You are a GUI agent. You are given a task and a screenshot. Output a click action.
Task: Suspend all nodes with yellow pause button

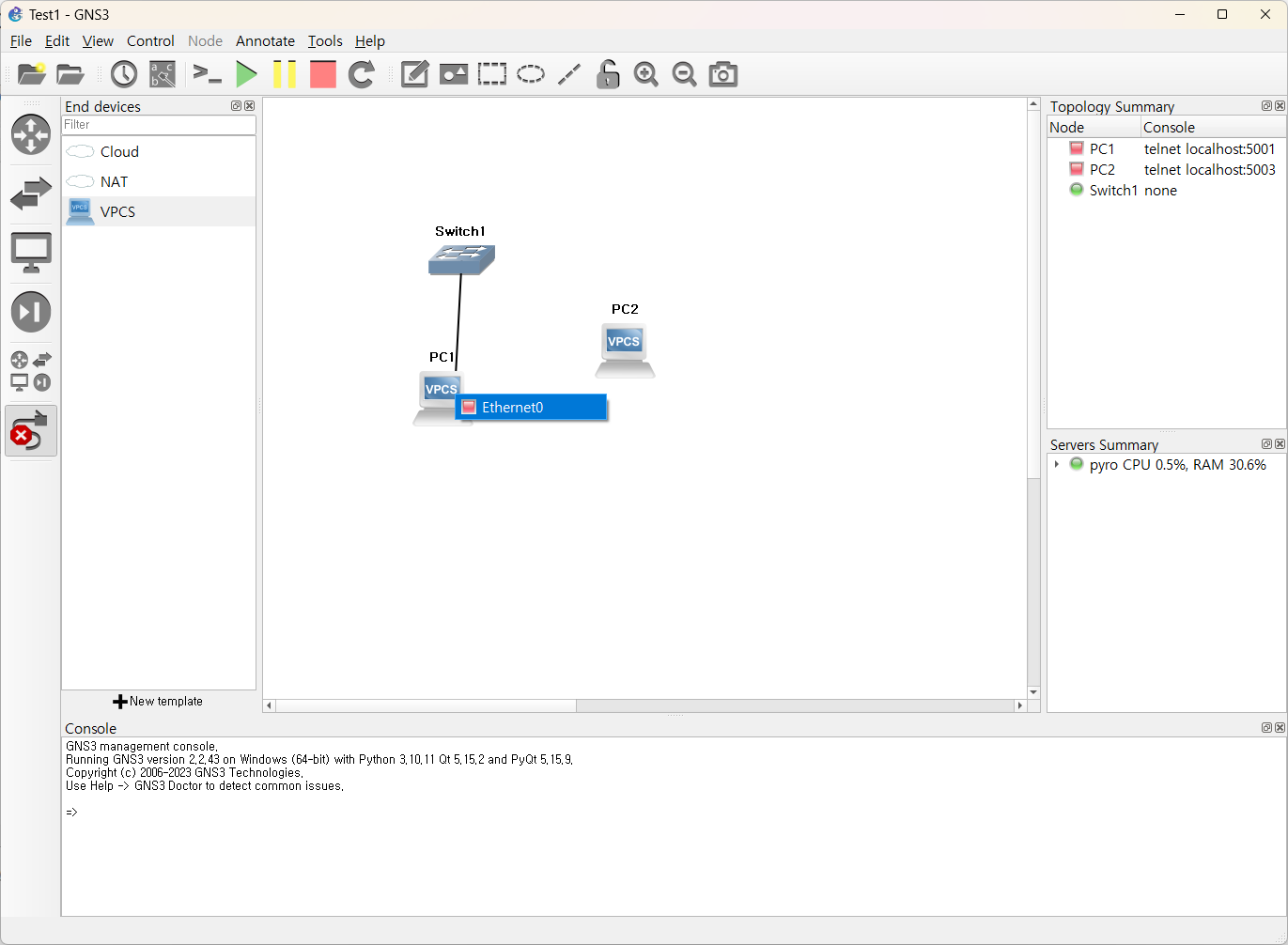pyautogui.click(x=285, y=74)
